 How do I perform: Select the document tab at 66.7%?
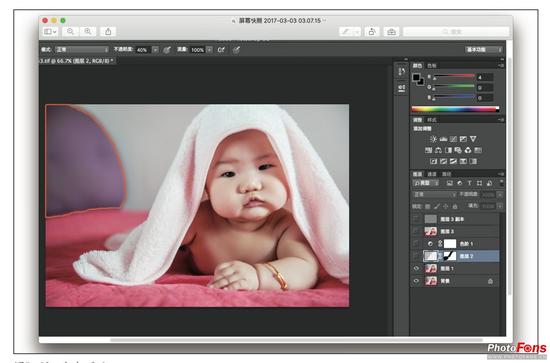click(x=77, y=61)
